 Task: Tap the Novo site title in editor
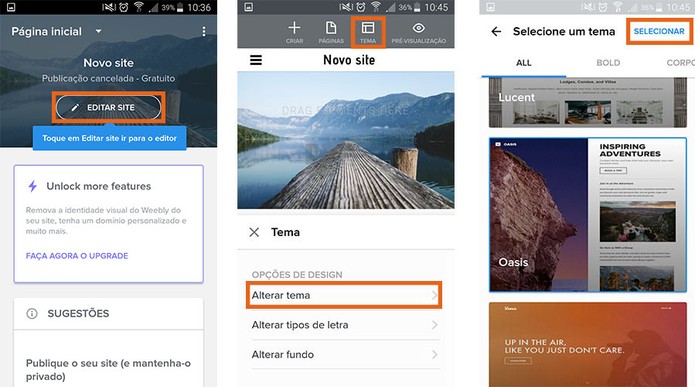coord(349,60)
